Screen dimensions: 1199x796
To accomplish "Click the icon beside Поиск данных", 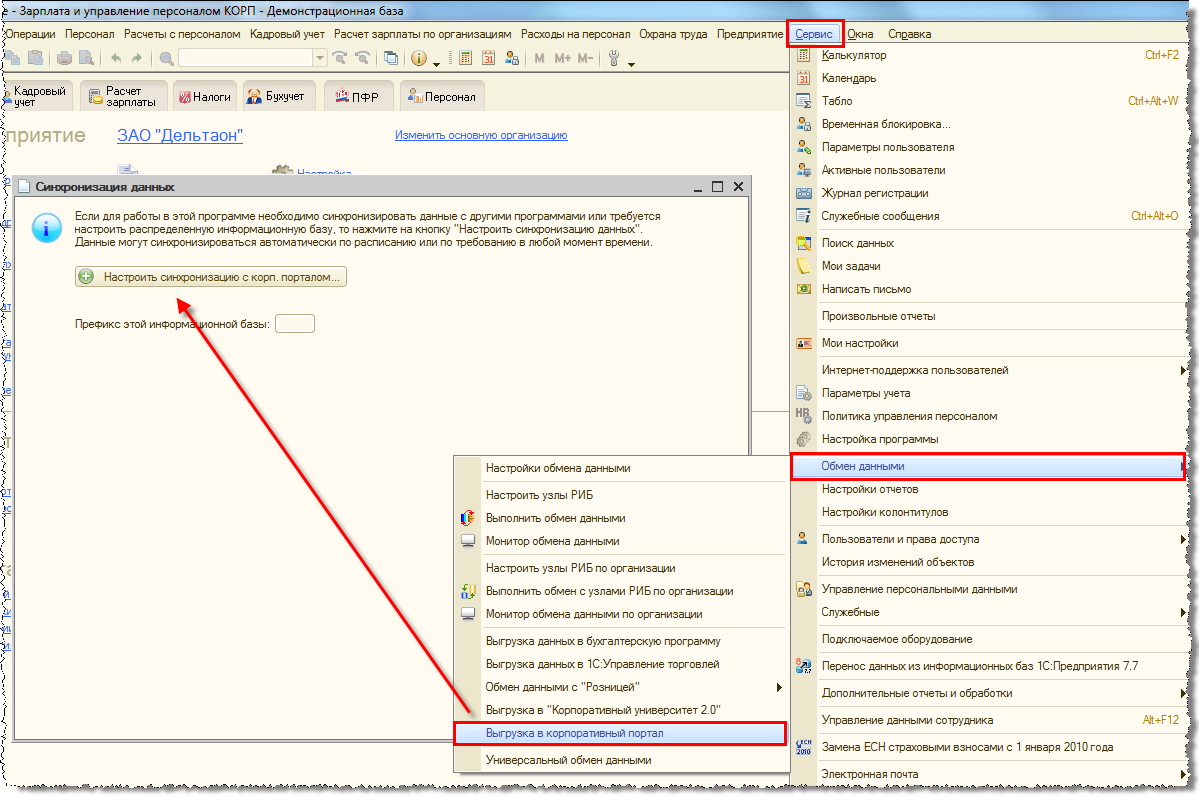I will point(804,243).
